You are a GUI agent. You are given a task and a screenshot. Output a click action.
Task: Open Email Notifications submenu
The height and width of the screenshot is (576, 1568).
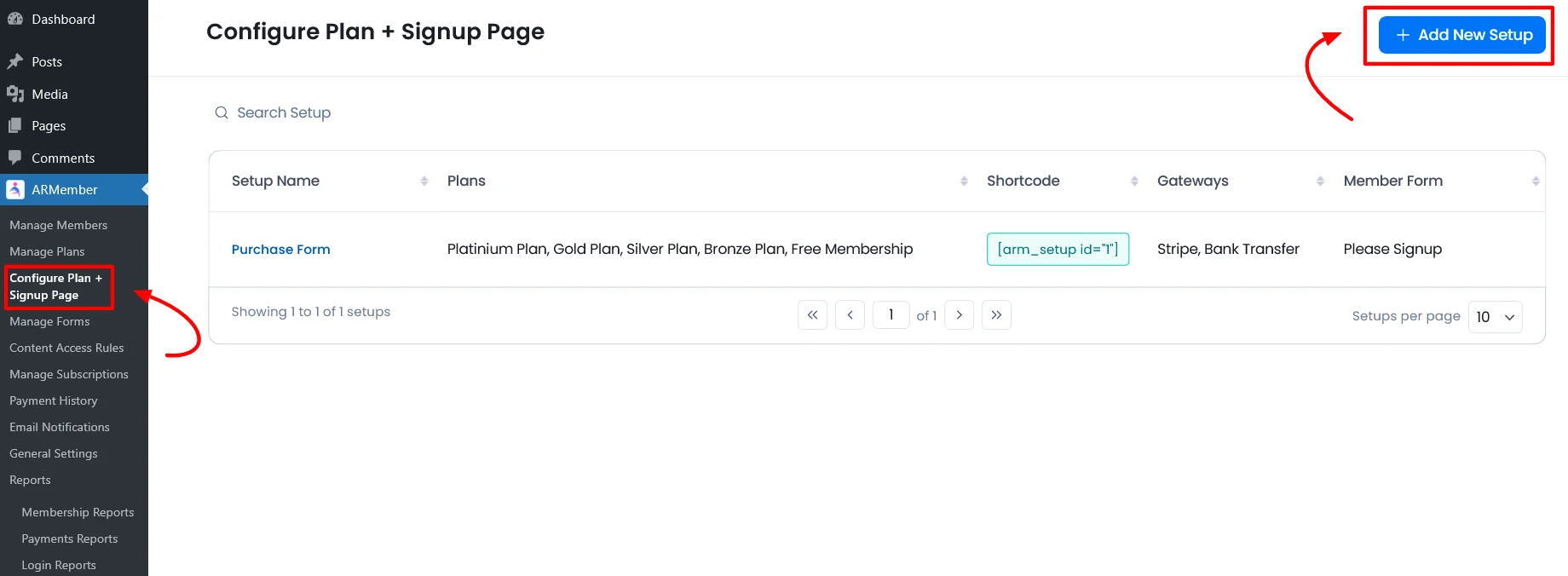(x=60, y=427)
